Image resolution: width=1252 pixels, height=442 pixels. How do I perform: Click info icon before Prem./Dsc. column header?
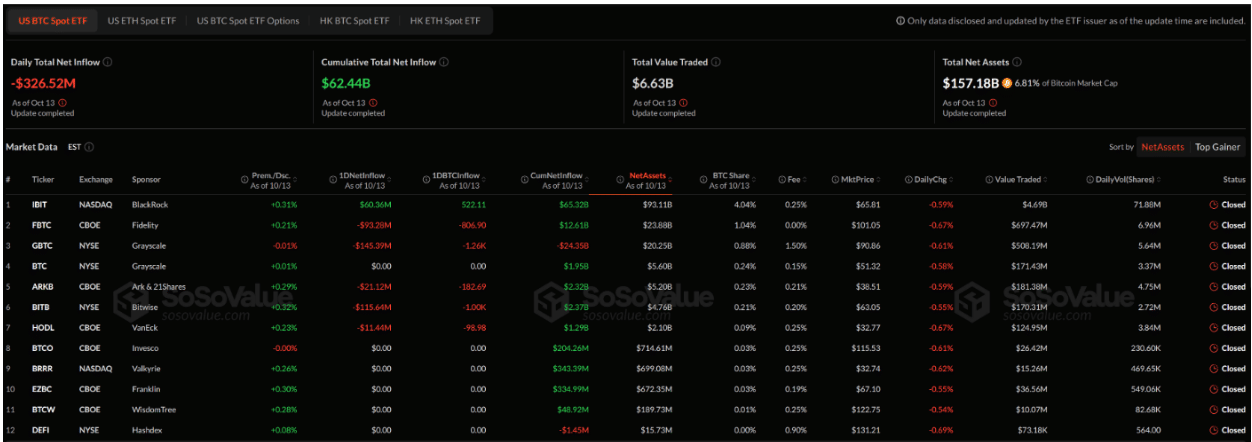pos(245,180)
